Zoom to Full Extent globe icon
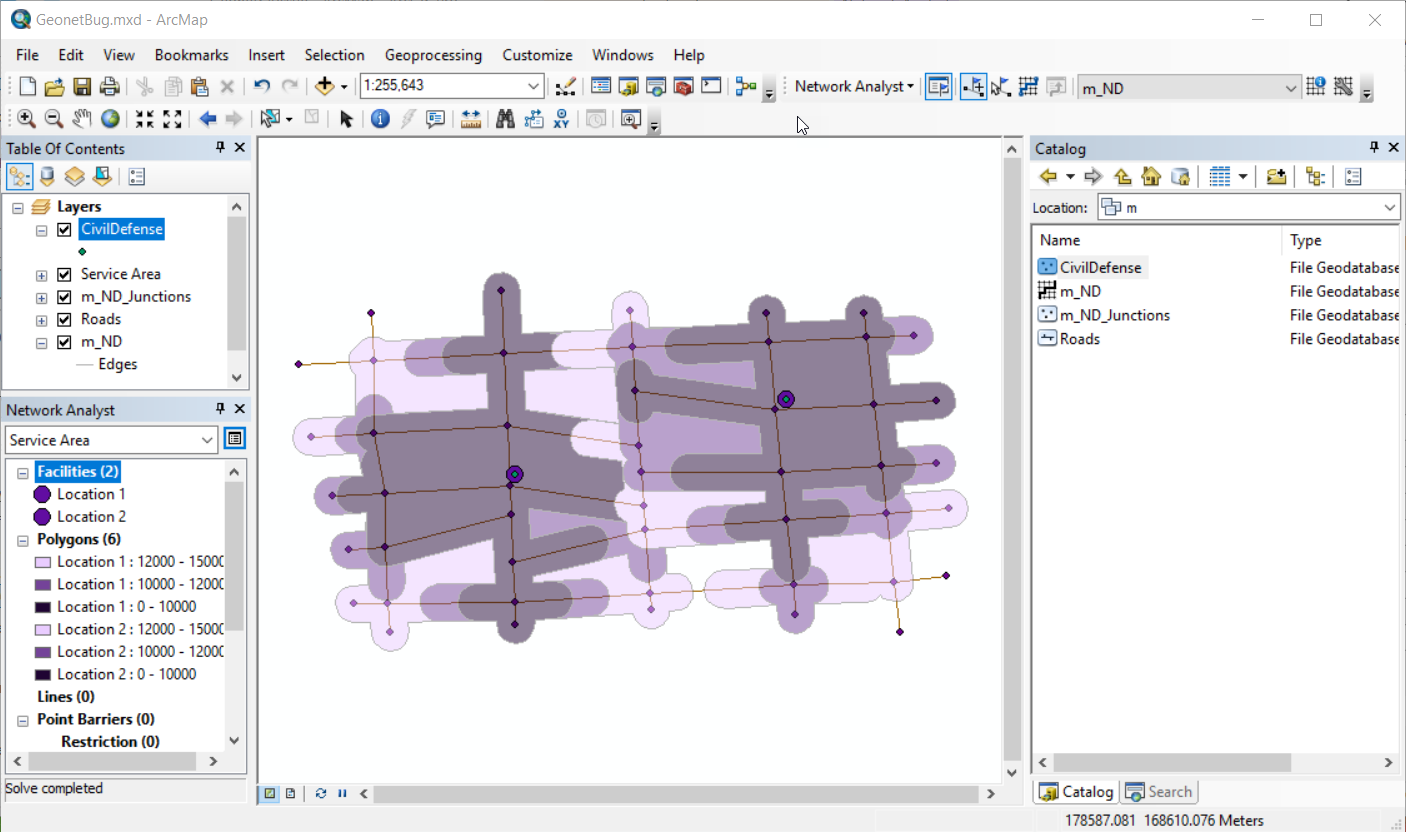Image resolution: width=1406 pixels, height=832 pixels. click(110, 119)
